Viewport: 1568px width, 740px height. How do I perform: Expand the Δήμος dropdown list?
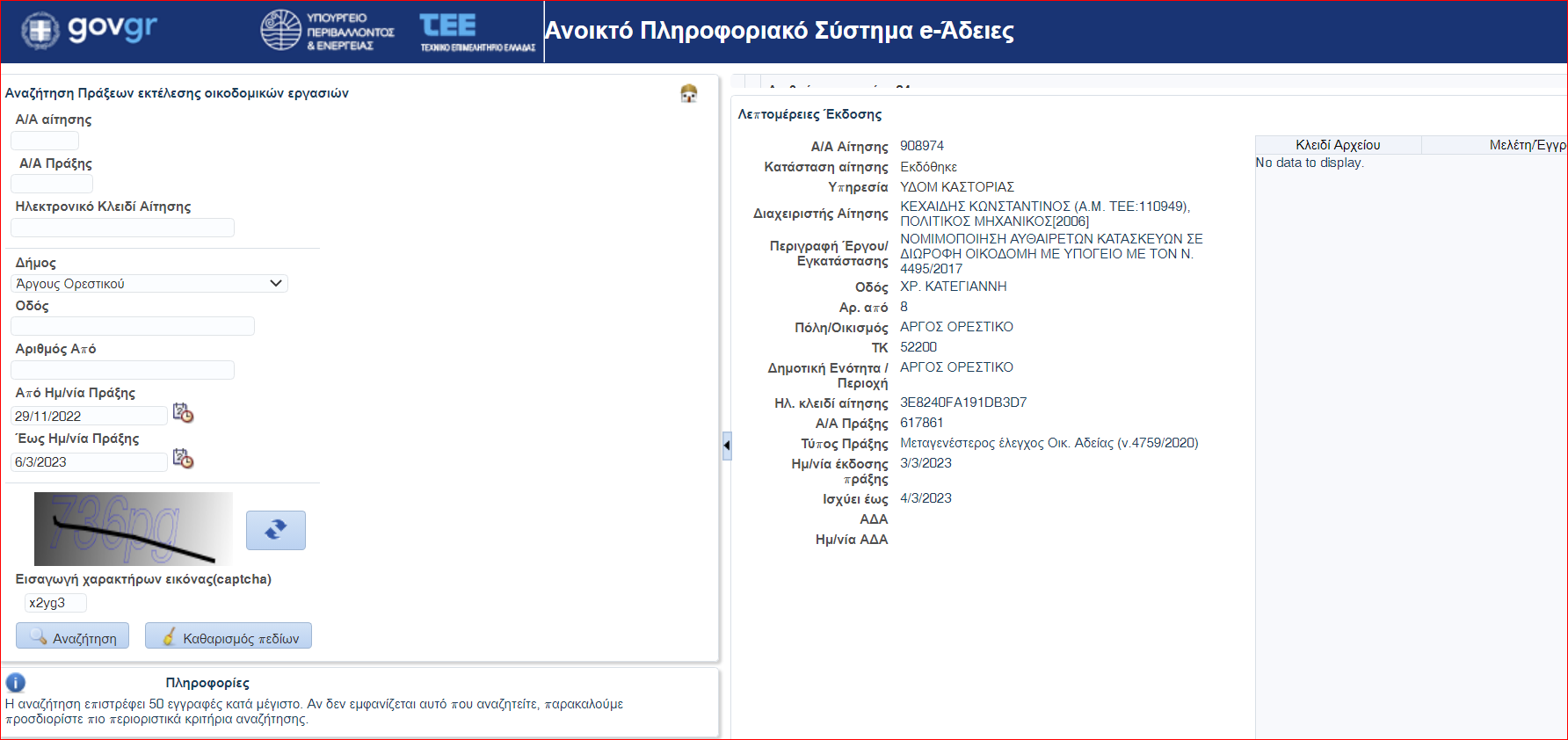click(275, 283)
